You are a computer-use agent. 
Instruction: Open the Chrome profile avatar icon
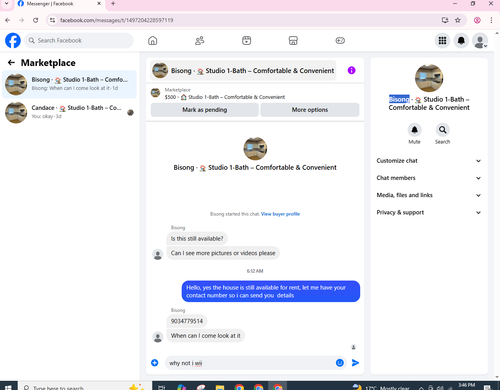coord(477,20)
